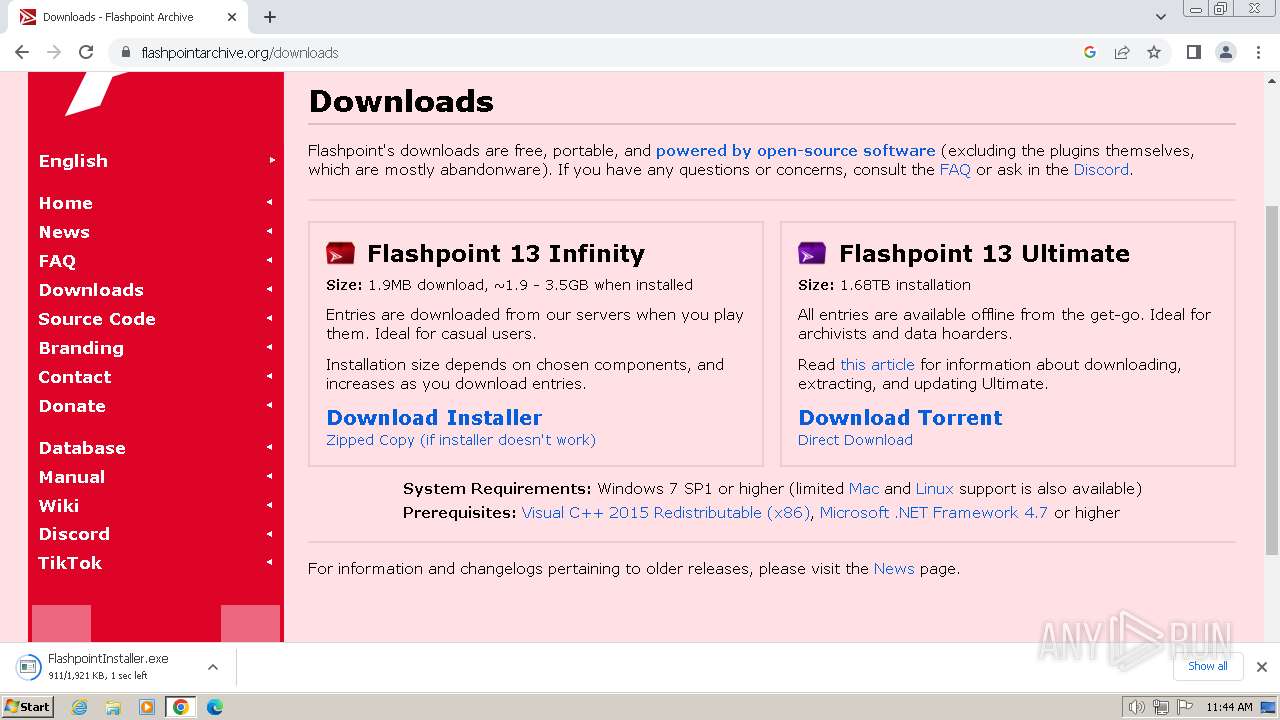Expand the English language menu

coord(155,161)
